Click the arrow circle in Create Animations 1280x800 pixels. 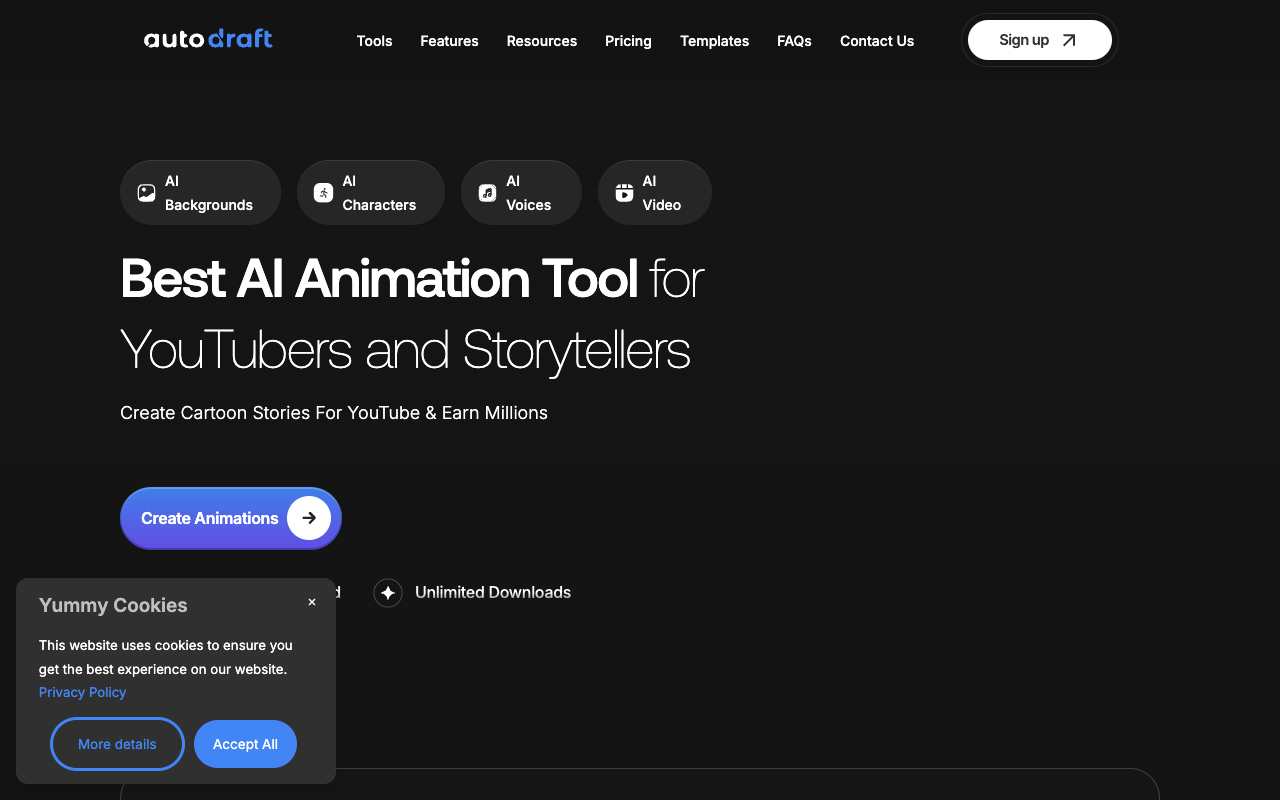click(x=309, y=518)
